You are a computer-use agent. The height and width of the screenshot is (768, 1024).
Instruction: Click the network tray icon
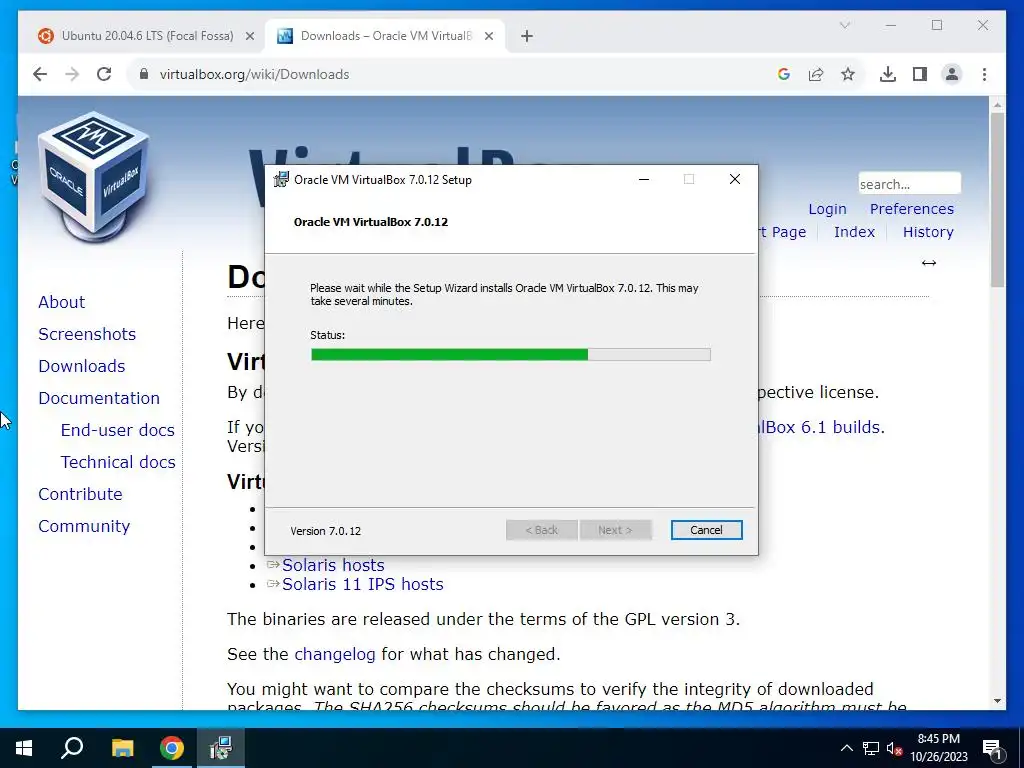click(x=871, y=748)
